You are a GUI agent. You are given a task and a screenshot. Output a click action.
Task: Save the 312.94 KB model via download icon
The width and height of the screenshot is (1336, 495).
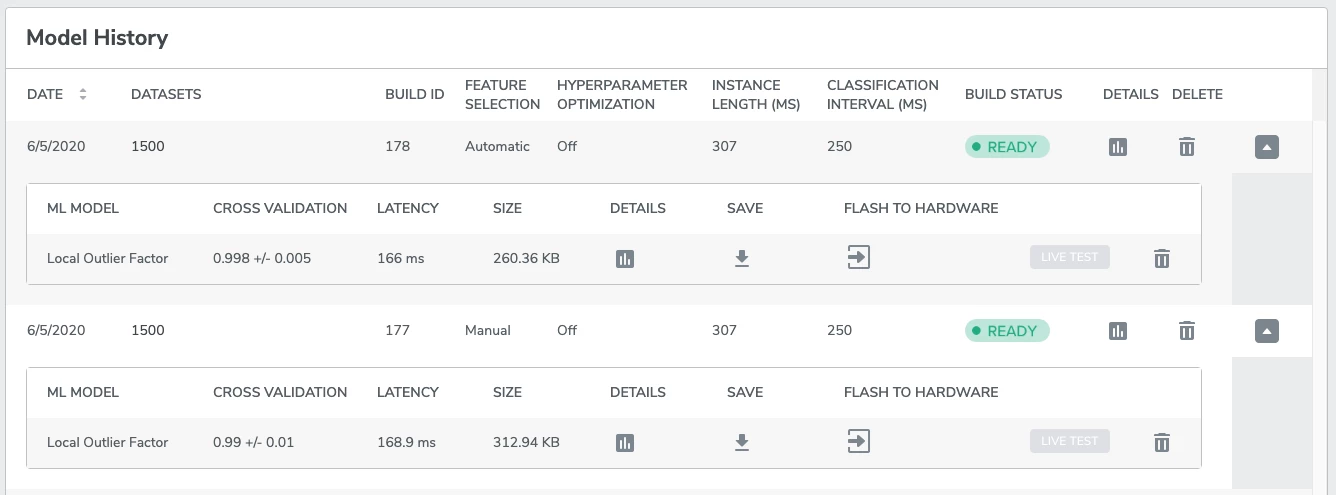[742, 443]
